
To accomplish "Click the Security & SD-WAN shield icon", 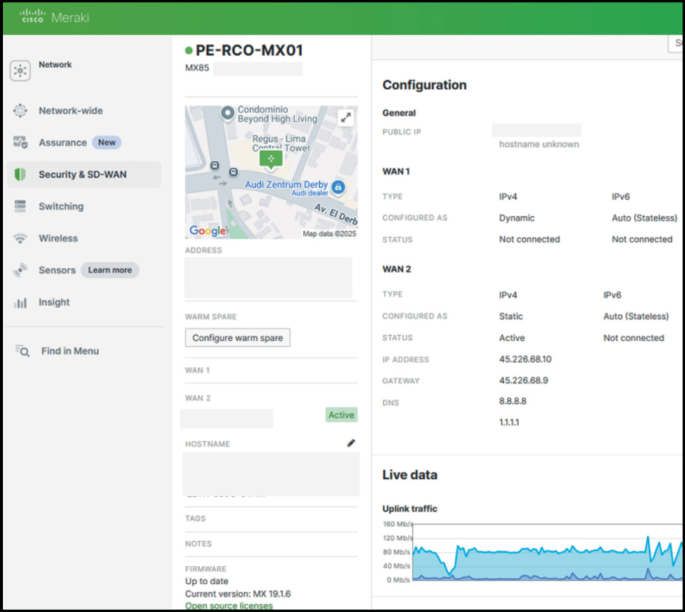I will [20, 174].
